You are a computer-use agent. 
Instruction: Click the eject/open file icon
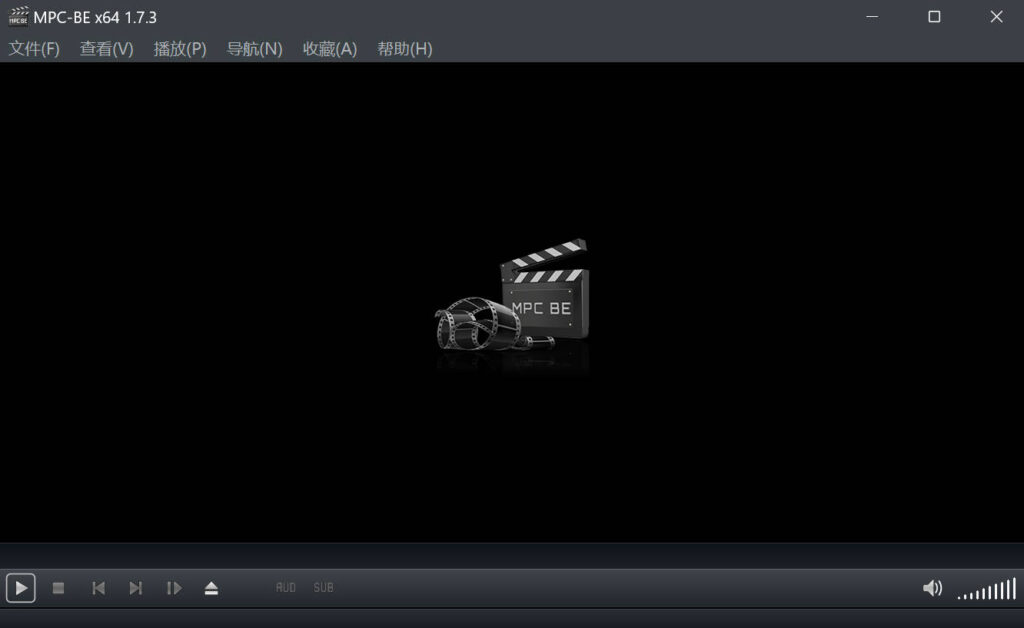click(211, 588)
